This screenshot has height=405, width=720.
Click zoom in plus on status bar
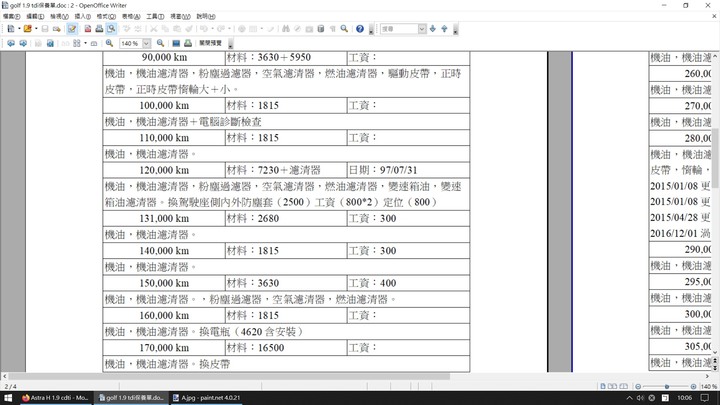tap(693, 387)
